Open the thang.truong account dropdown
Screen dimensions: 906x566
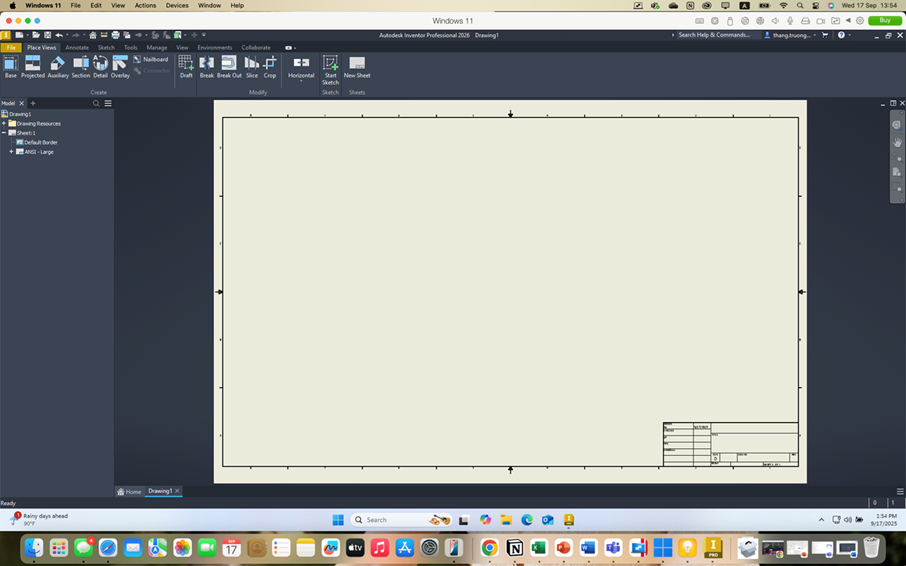[x=815, y=35]
